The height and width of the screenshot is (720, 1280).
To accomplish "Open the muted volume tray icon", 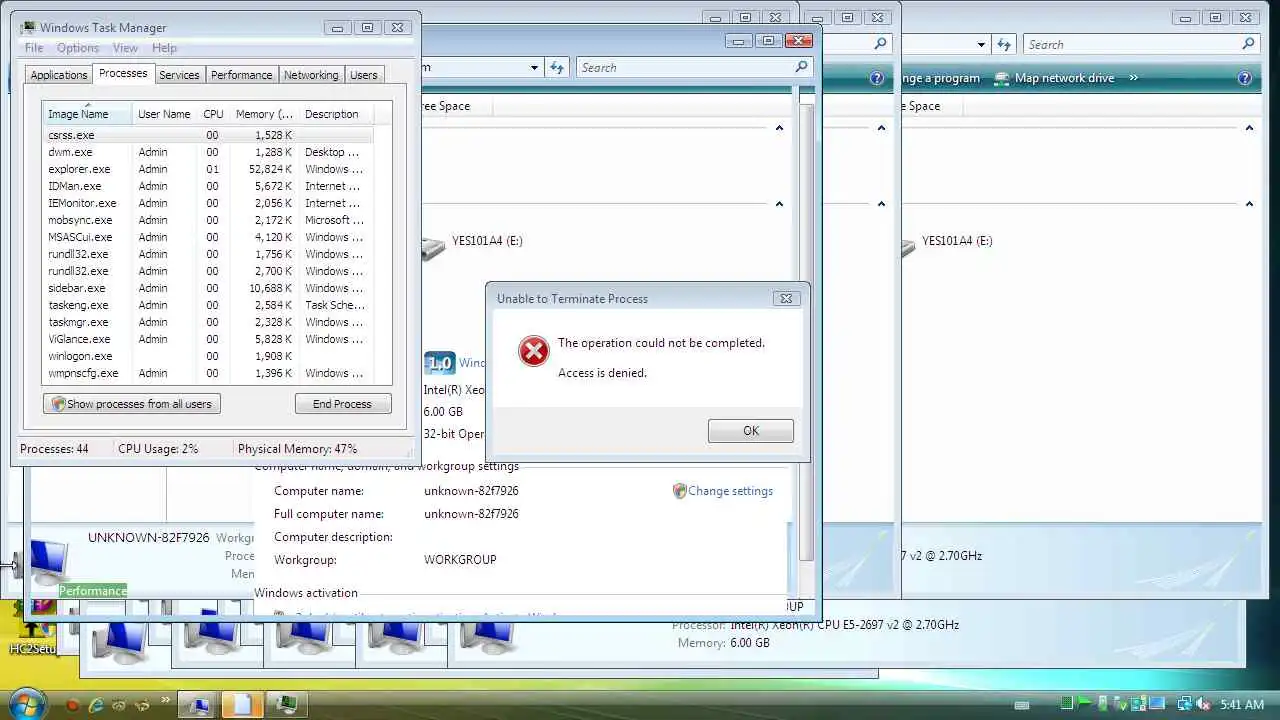I will point(1203,705).
